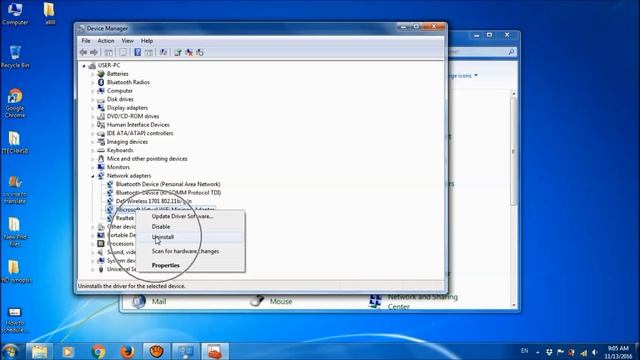The width and height of the screenshot is (640, 360).
Task: Click the last toolbar icon after Uninstall
Action: [x=200, y=52]
